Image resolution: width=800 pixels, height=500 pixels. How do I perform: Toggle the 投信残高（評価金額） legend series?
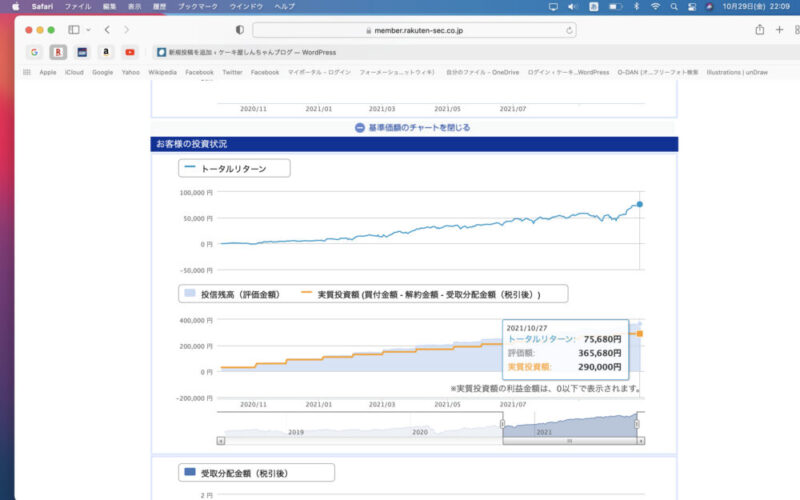232,294
